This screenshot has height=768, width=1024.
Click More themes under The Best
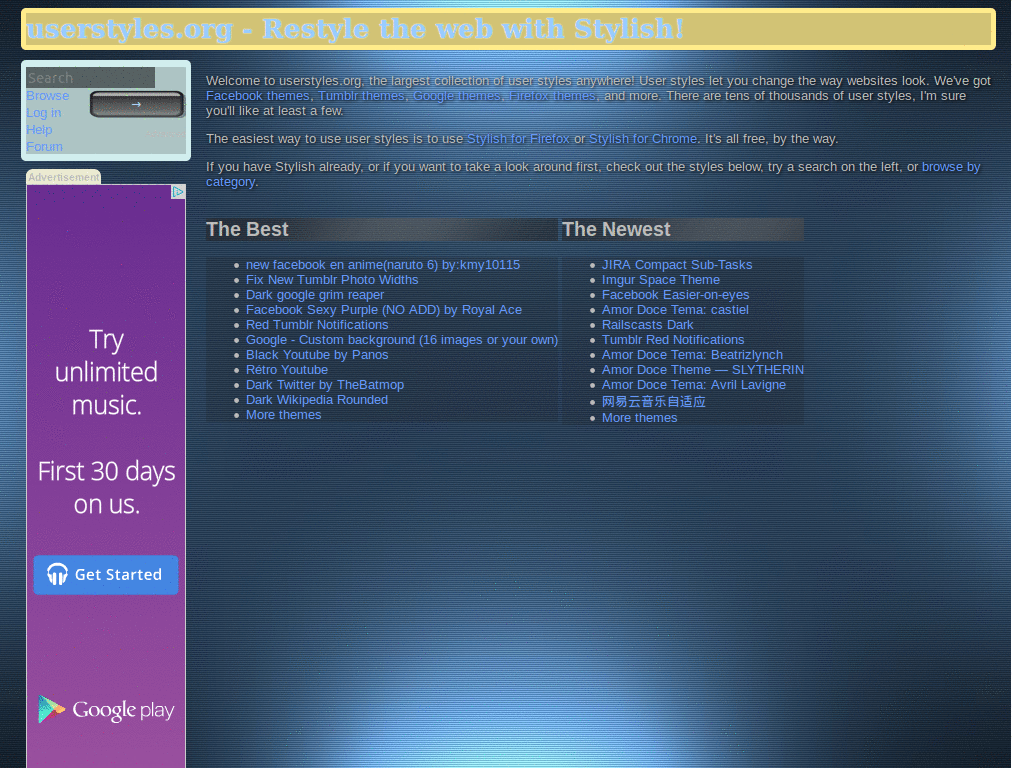pos(283,415)
